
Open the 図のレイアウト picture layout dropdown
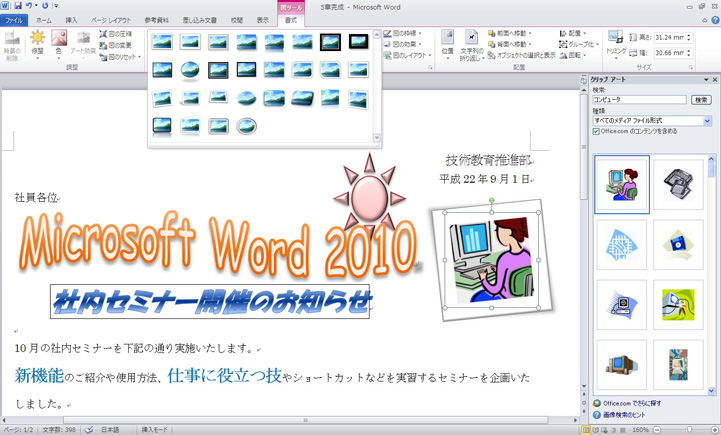coord(408,55)
